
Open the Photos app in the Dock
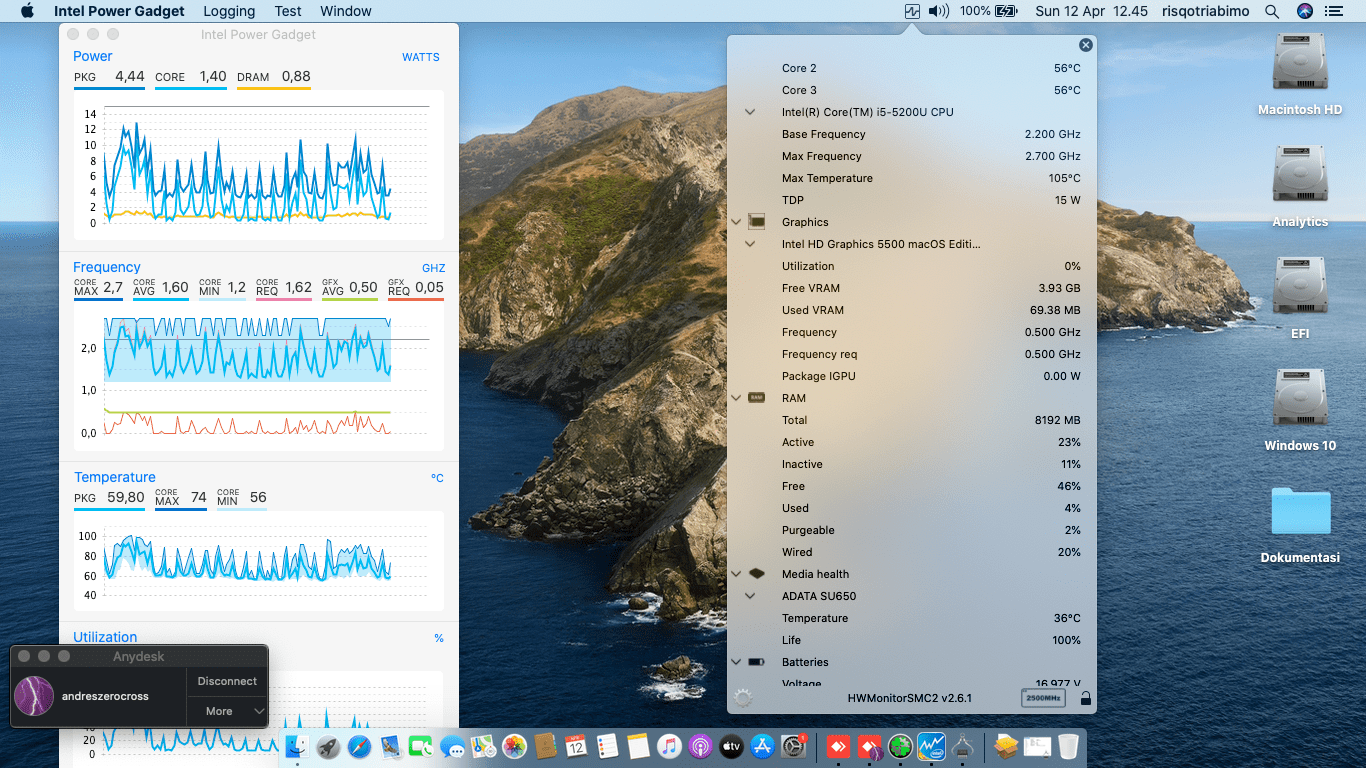coord(514,746)
